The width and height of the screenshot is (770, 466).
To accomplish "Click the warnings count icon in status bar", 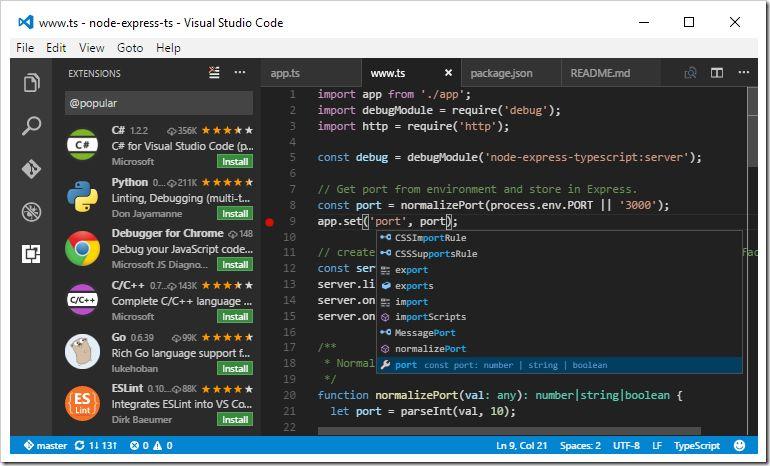I will pyautogui.click(x=157, y=446).
